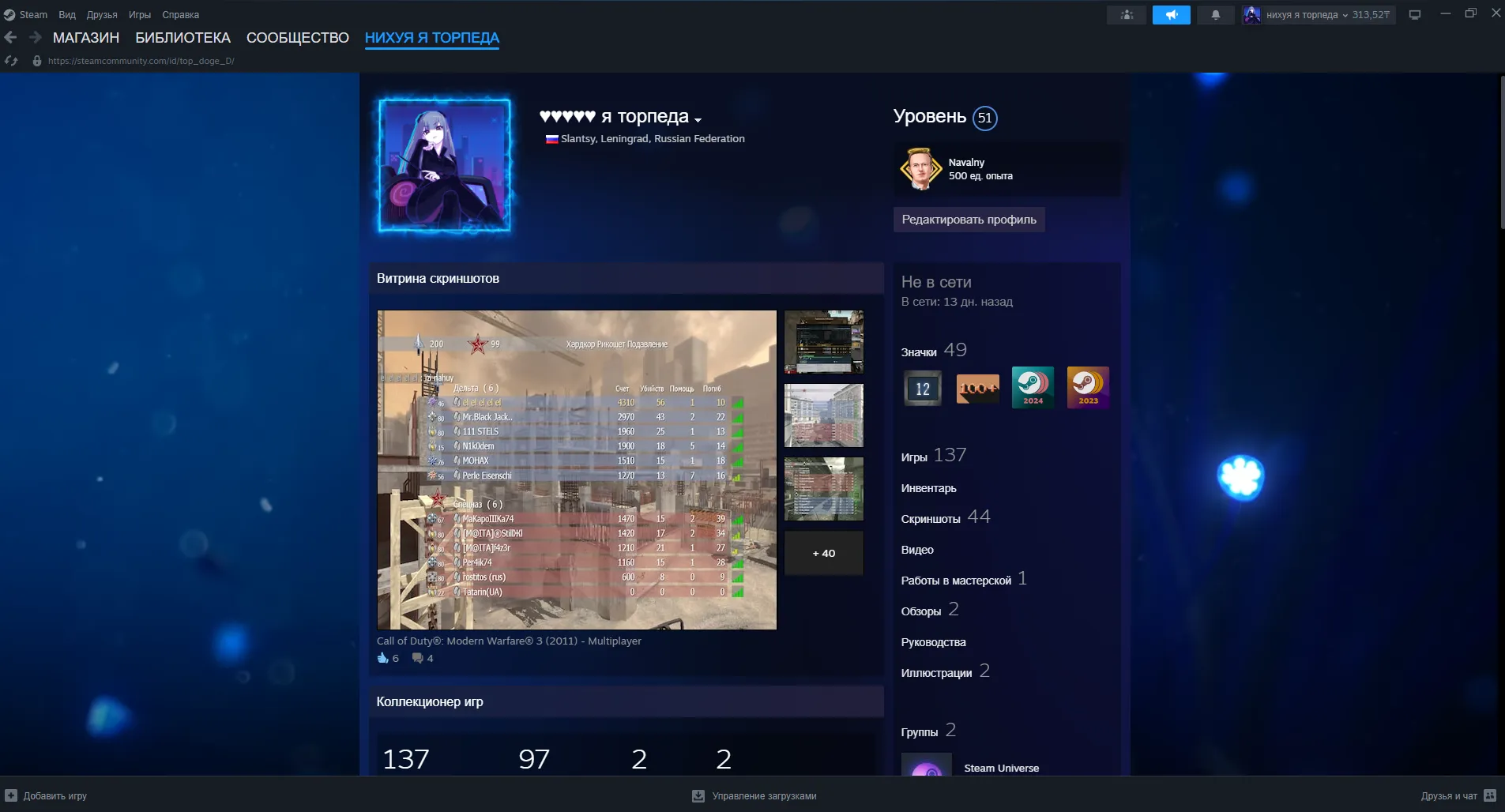Screen dimensions: 1505x812
Task: Open the megaphone announcements button
Action: click(1172, 15)
